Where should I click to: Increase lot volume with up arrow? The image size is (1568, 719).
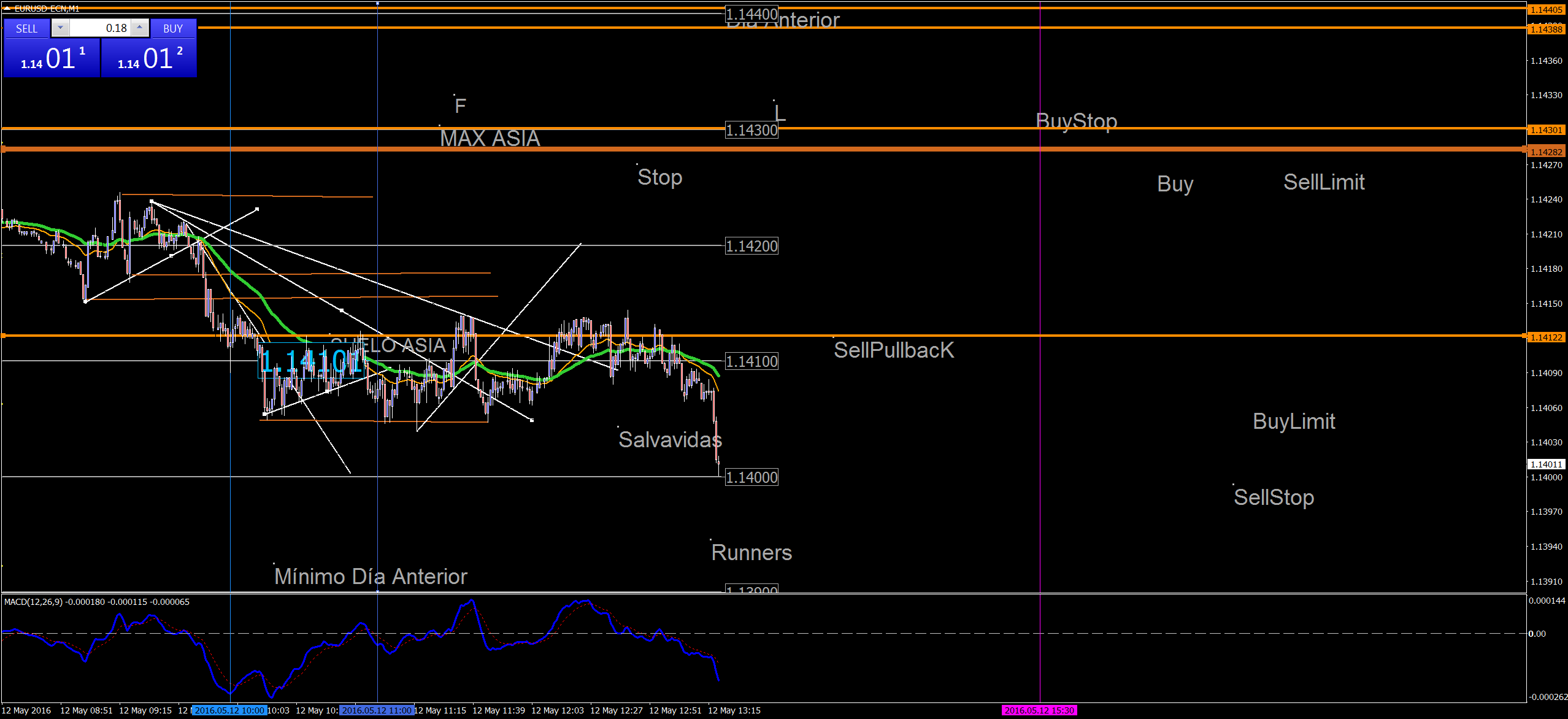click(x=140, y=28)
